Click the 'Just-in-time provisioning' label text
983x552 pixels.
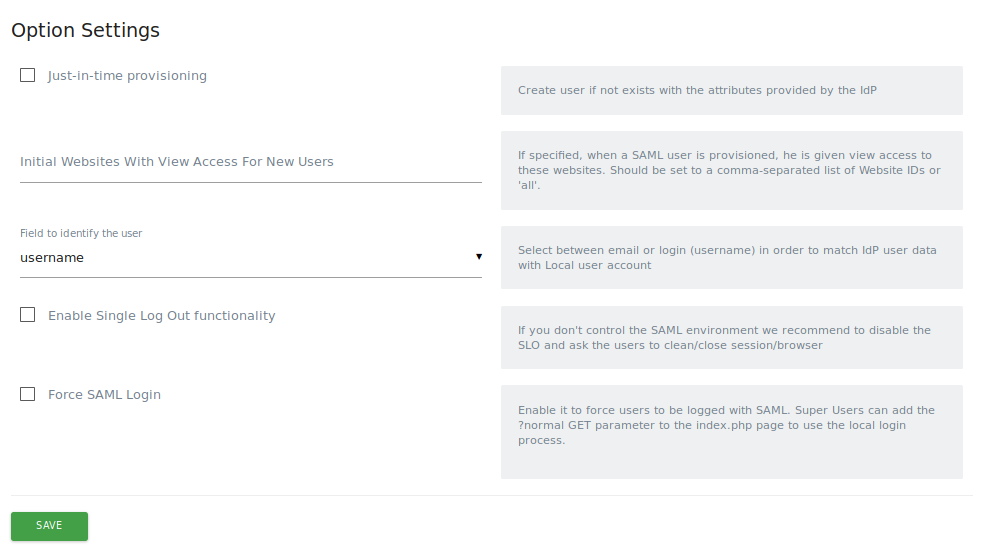pos(127,75)
